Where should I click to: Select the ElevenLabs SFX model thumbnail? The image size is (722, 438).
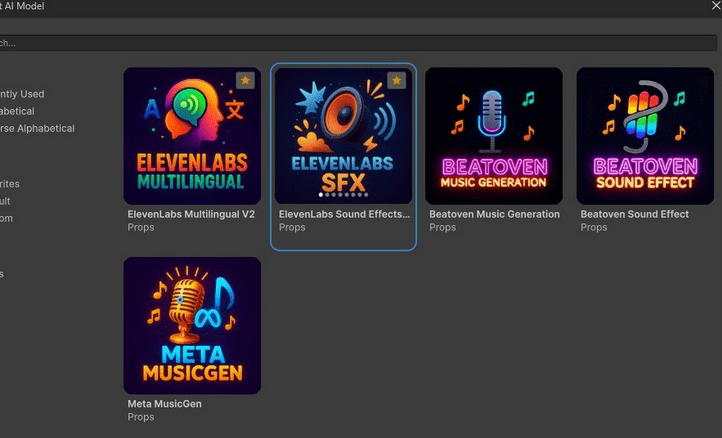click(x=343, y=136)
